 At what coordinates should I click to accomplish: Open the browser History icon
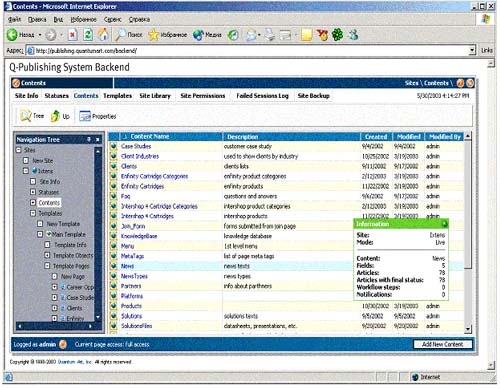(x=233, y=35)
